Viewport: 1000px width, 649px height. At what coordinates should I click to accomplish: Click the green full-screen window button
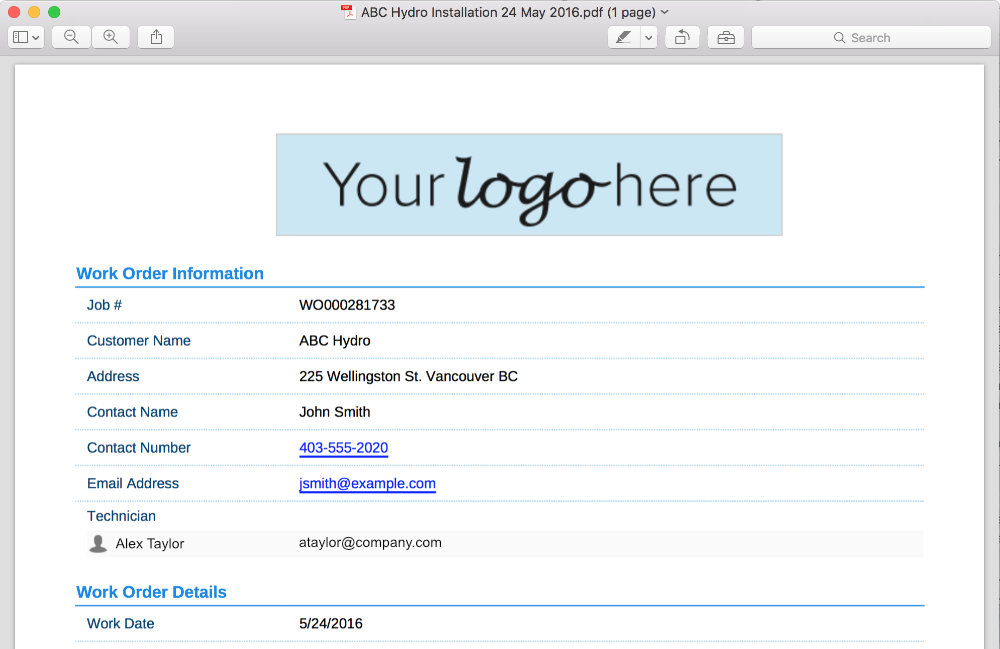coord(54,12)
